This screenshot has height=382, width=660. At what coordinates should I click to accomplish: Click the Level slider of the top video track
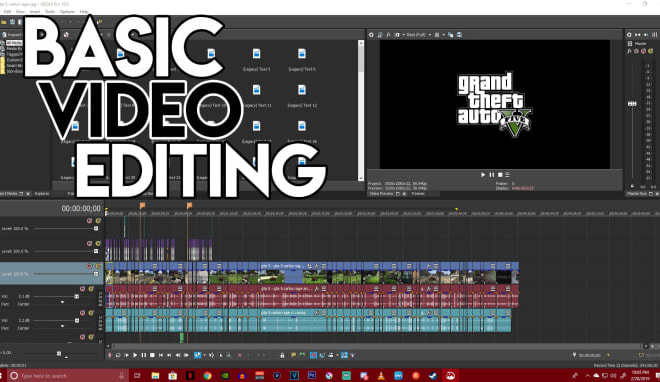coord(96,228)
